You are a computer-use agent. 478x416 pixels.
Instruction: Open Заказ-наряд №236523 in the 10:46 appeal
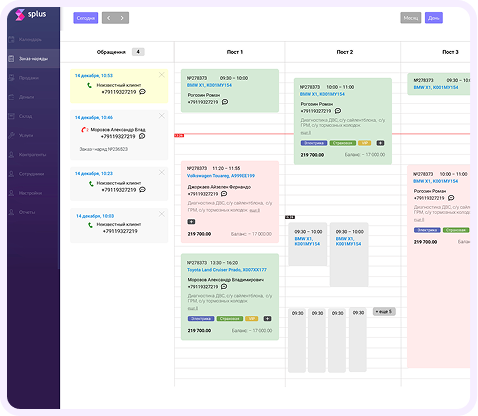[x=104, y=149]
